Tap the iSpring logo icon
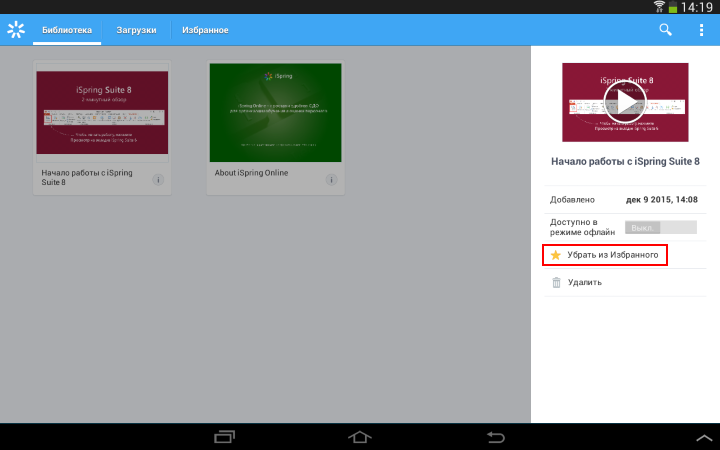This screenshot has height=450, width=720. (x=16, y=30)
